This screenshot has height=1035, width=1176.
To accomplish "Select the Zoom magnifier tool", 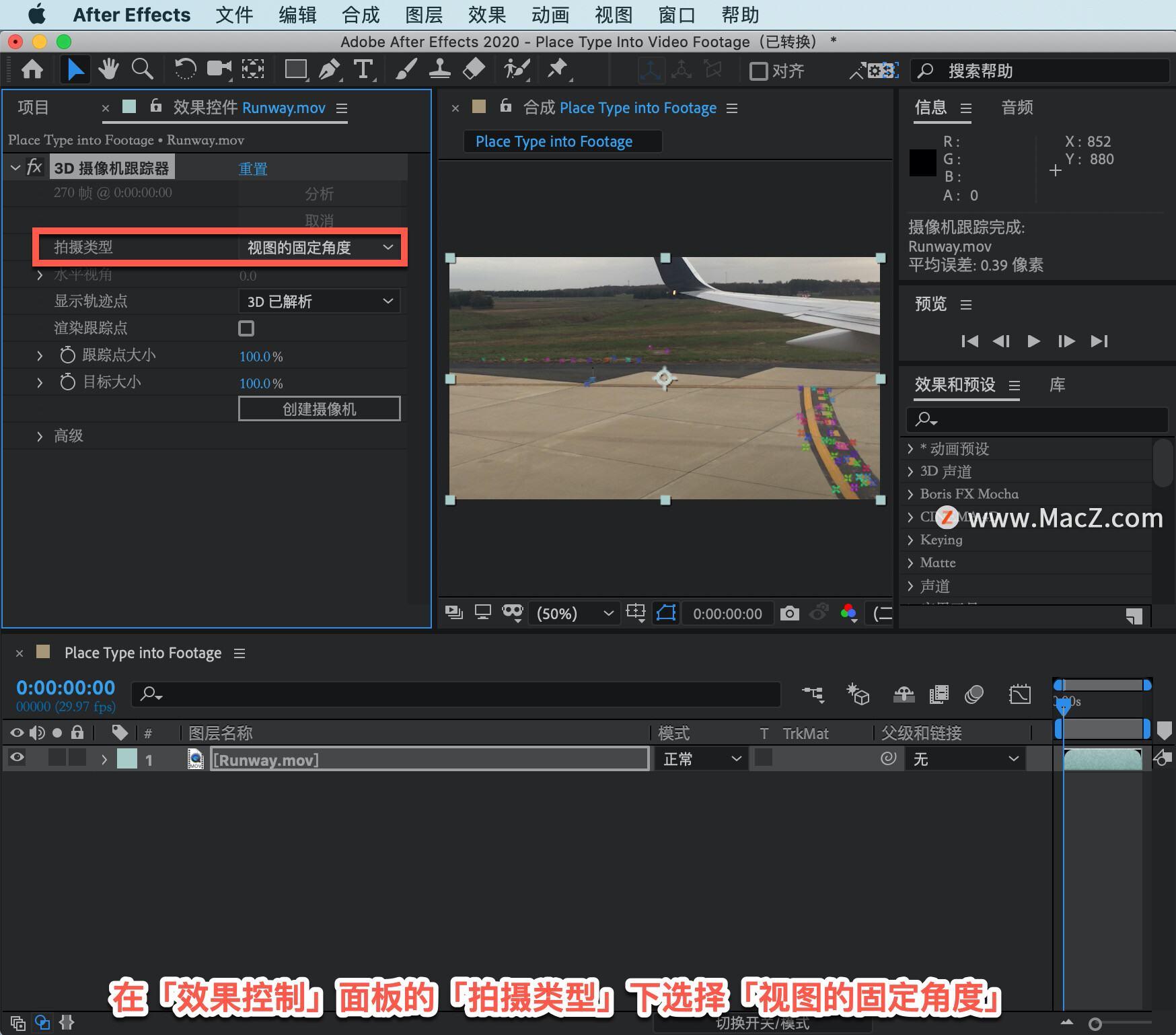I will pos(142,69).
